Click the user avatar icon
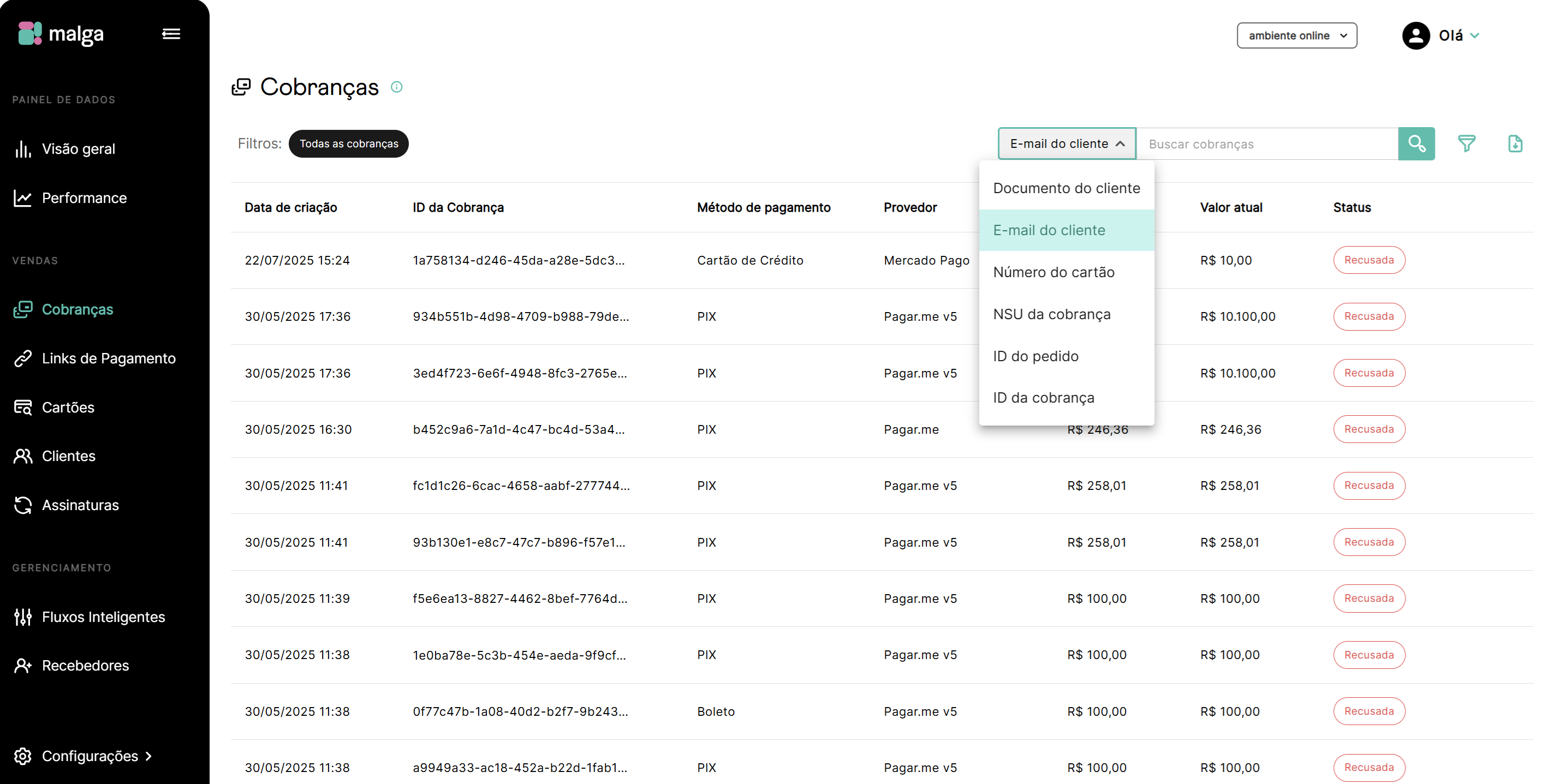 coord(1415,35)
